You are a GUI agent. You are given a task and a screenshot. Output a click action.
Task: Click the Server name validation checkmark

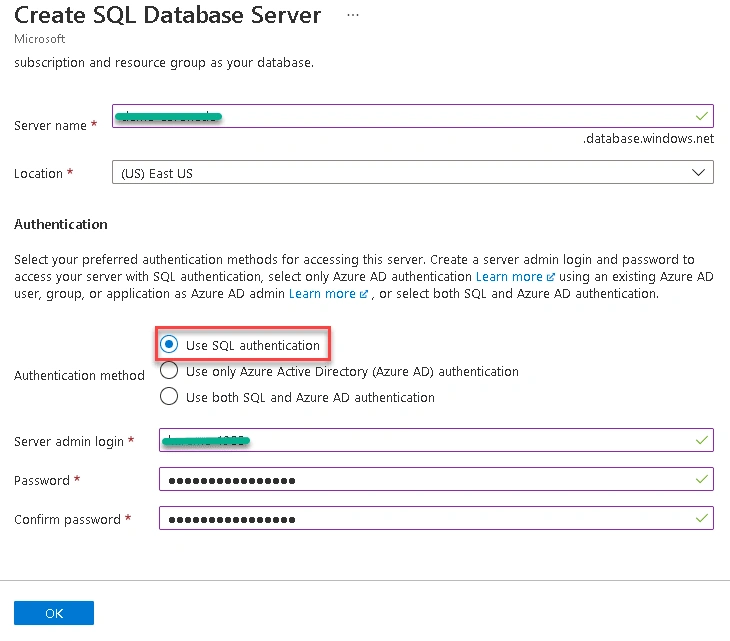[702, 116]
